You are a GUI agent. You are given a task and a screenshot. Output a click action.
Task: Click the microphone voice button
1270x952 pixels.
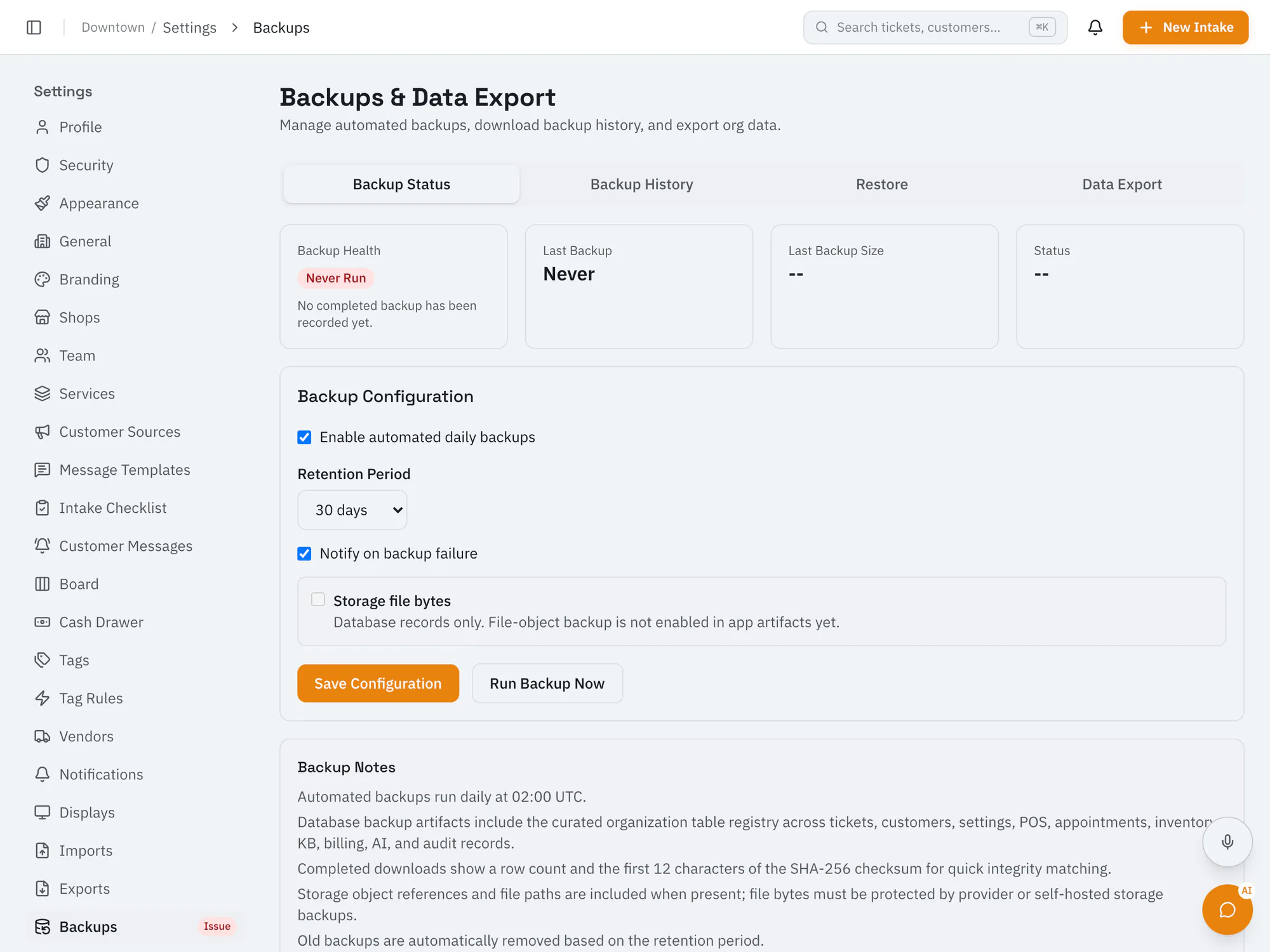pyautogui.click(x=1227, y=842)
